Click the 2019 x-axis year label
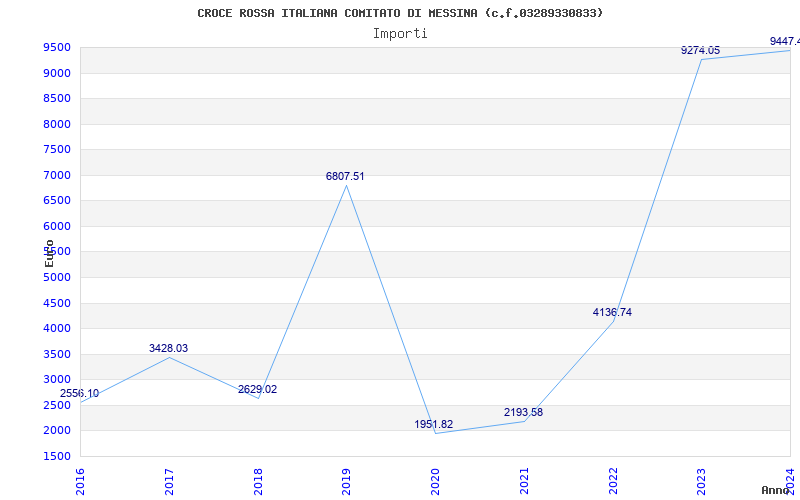This screenshot has height=500, width=800. (346, 482)
